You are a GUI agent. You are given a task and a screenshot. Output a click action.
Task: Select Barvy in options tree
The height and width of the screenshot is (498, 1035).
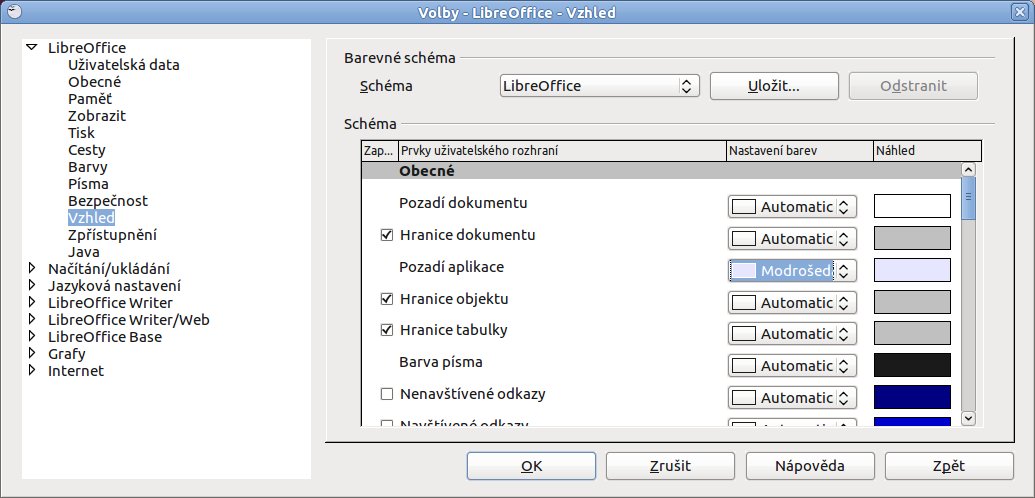pos(87,166)
